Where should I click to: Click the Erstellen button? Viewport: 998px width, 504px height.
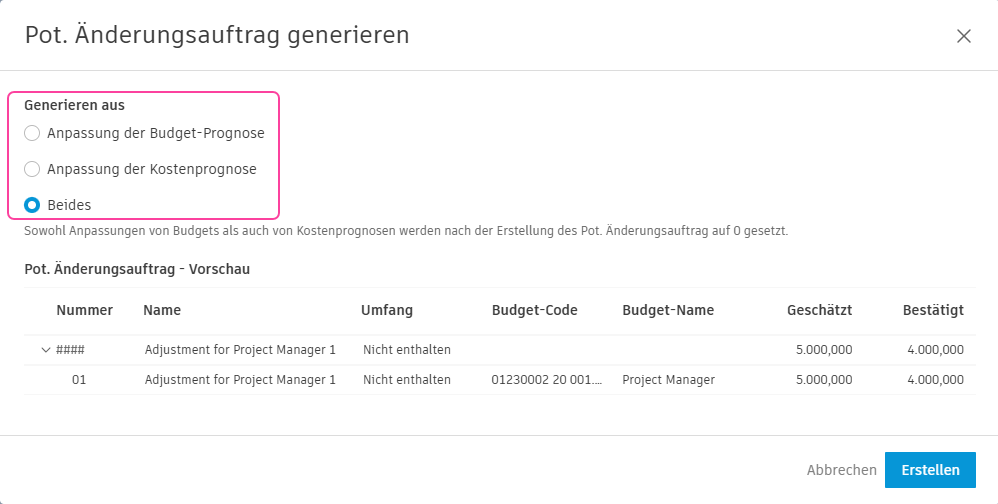[x=930, y=470]
